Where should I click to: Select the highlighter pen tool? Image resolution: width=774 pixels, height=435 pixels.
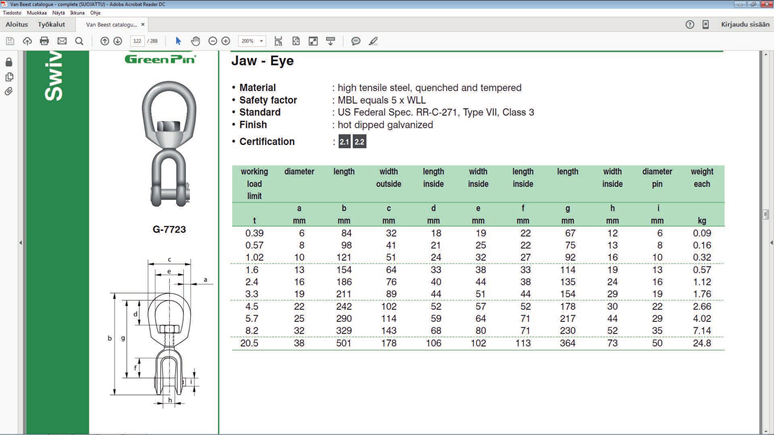[x=373, y=41]
